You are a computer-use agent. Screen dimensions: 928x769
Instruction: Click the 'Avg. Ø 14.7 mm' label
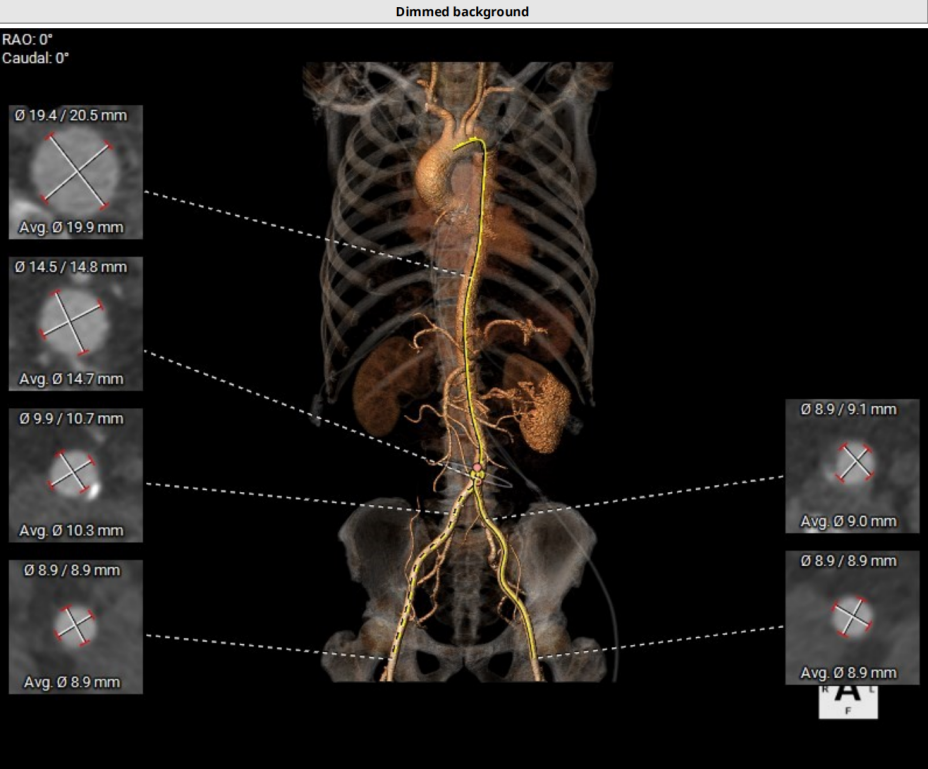point(71,379)
